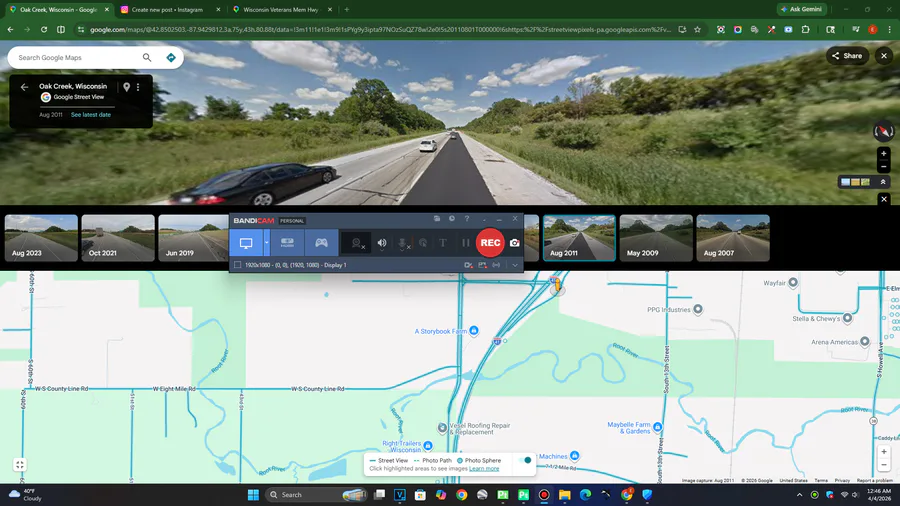
Task: Bookmark this page with star icon
Action: pos(697,29)
